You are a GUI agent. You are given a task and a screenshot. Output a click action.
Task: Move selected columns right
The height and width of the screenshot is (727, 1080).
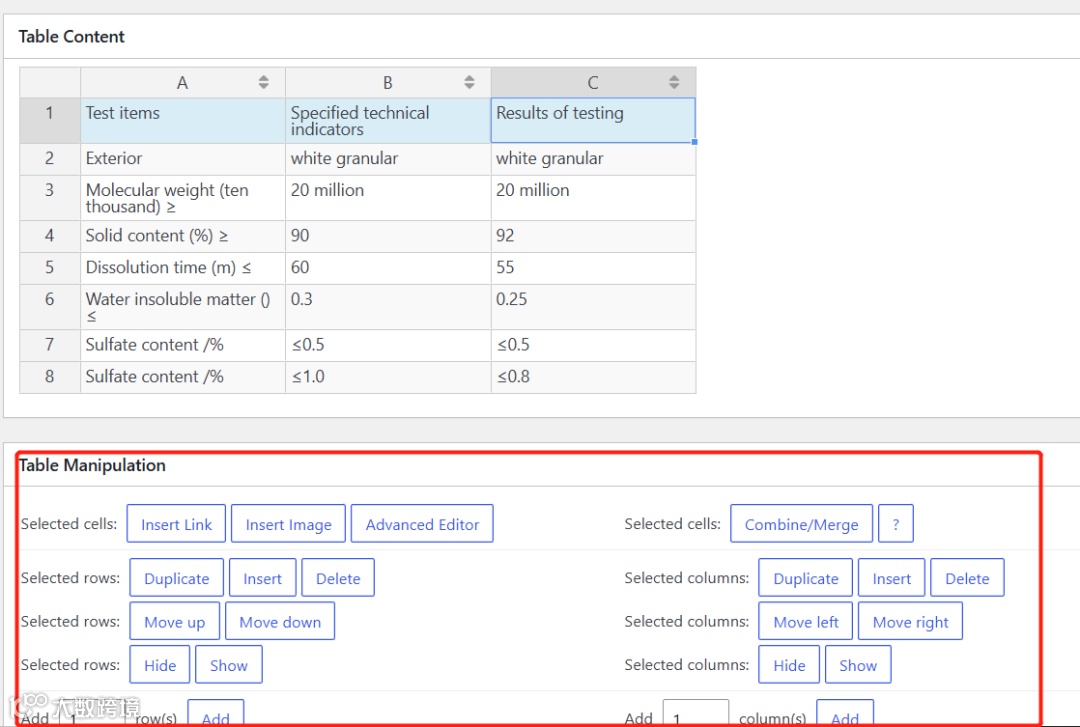(x=911, y=621)
